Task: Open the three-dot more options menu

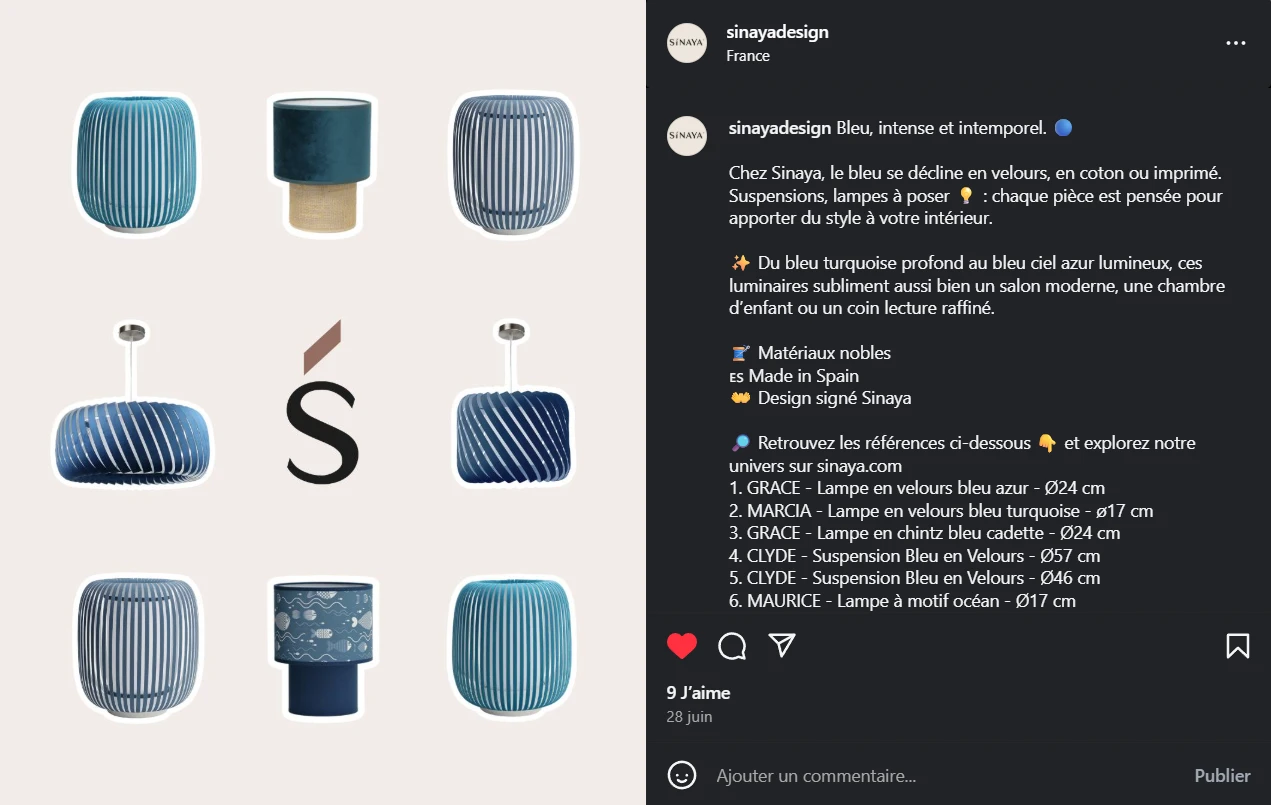Action: [1236, 43]
